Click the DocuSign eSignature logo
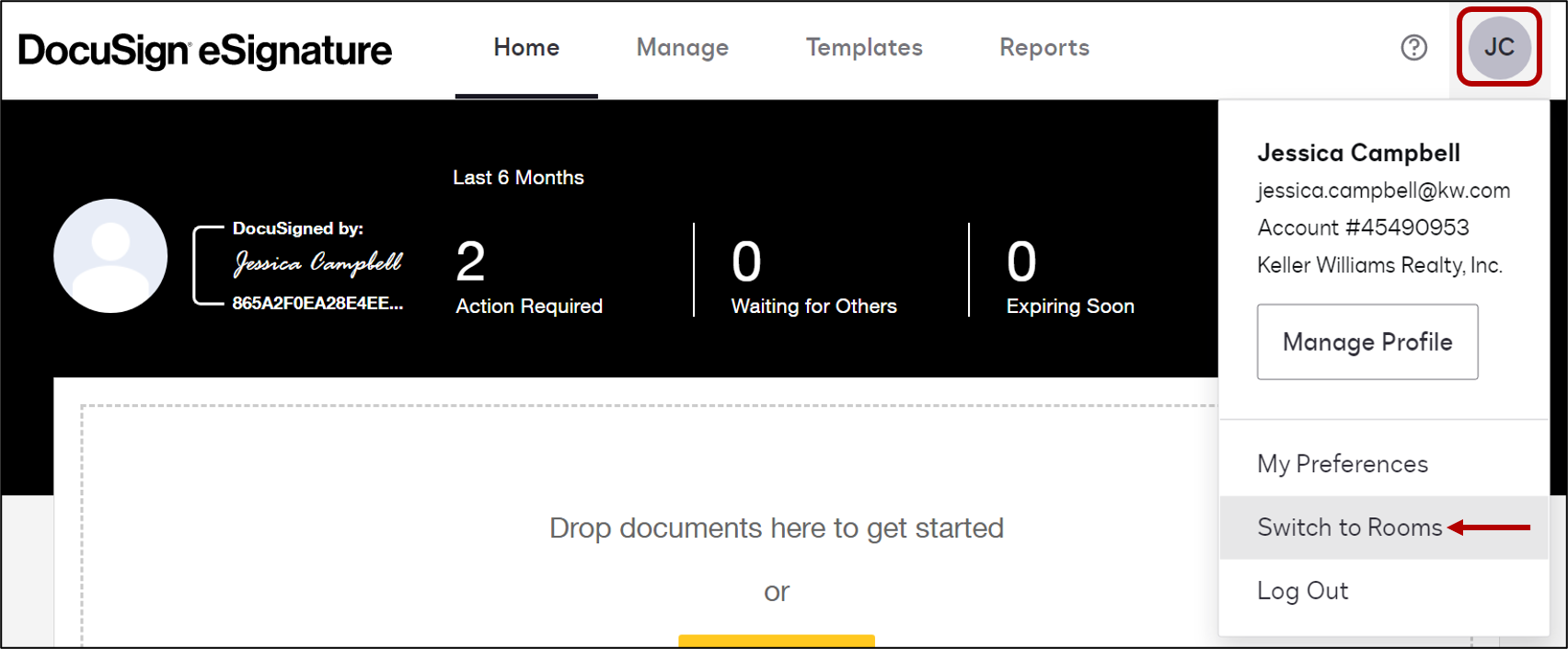Viewport: 1568px width, 649px height. [205, 51]
